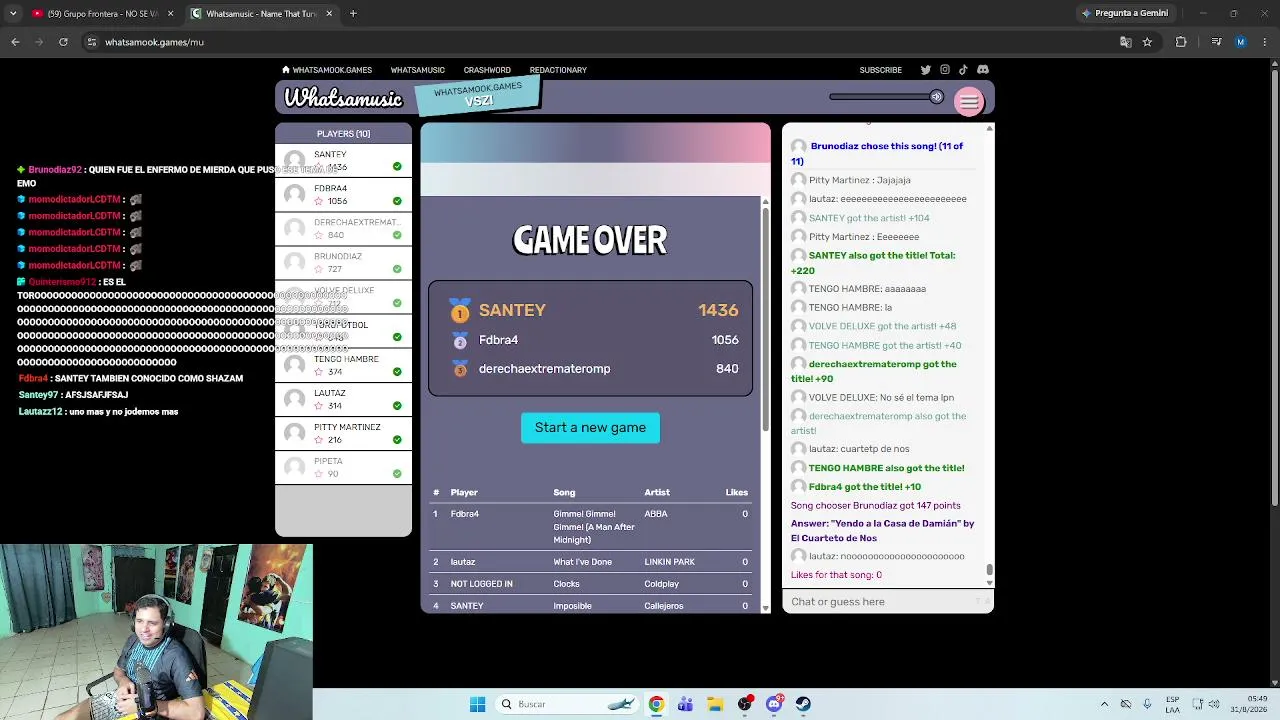Click the gold first-place medal for SANTEY
Image resolution: width=1280 pixels, height=720 pixels.
click(459, 310)
